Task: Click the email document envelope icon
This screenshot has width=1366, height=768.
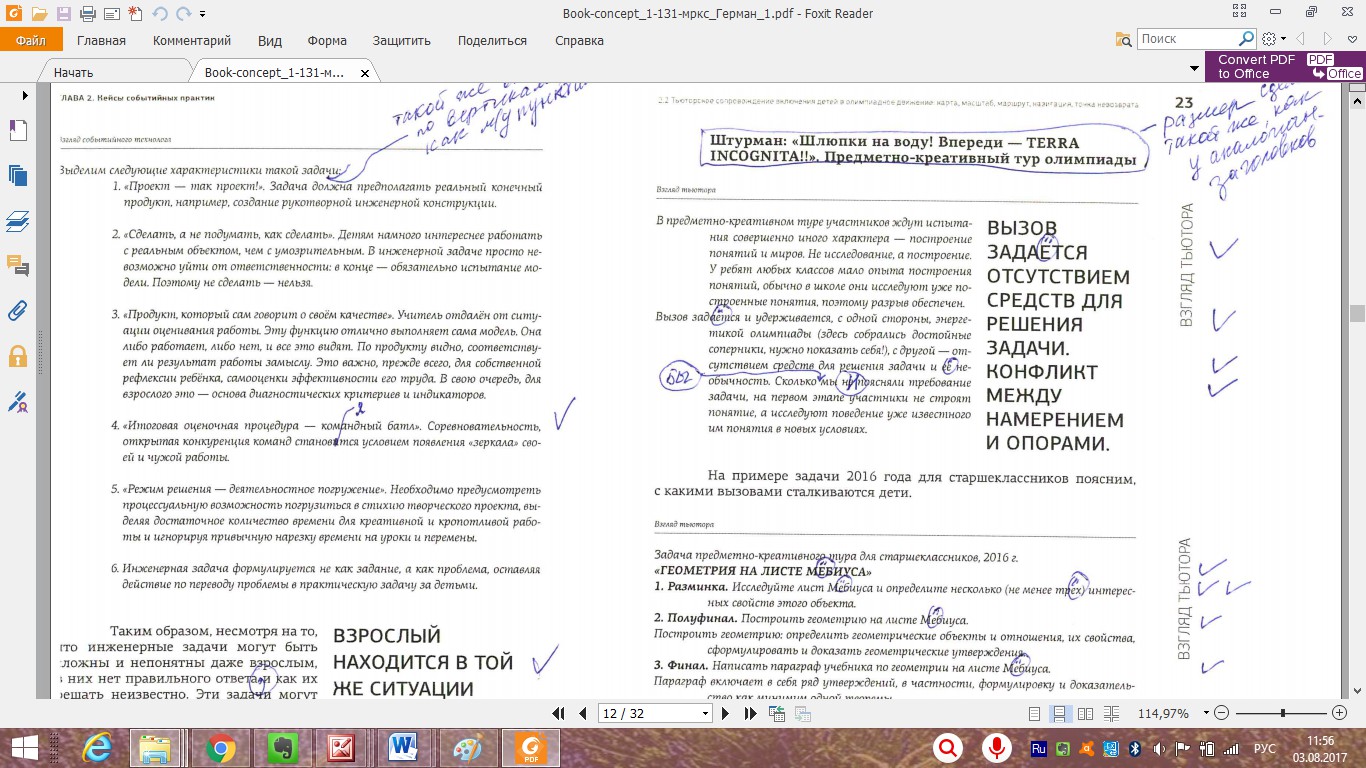Action: pyautogui.click(x=110, y=14)
